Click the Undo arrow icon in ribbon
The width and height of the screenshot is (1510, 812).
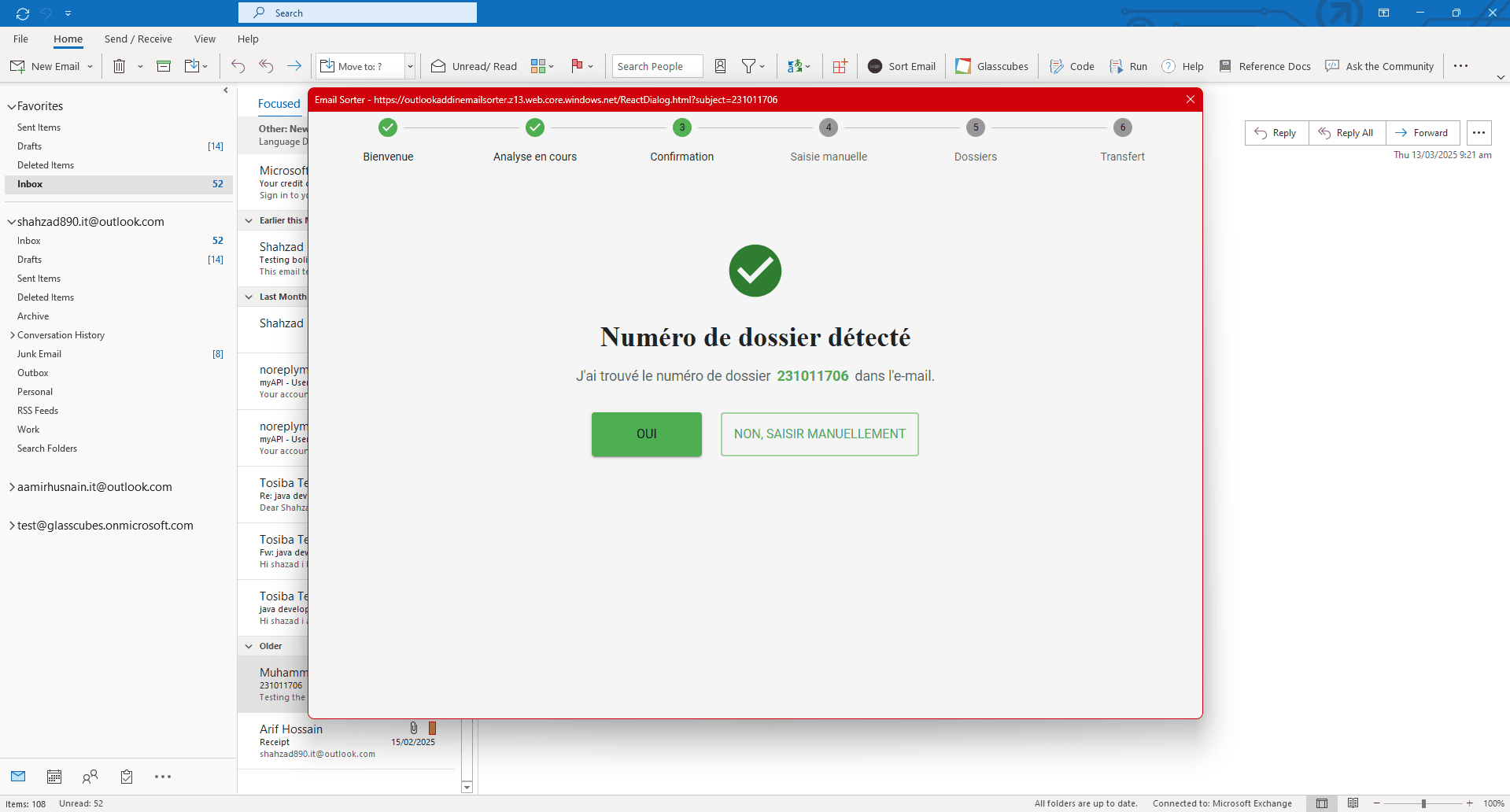(238, 66)
